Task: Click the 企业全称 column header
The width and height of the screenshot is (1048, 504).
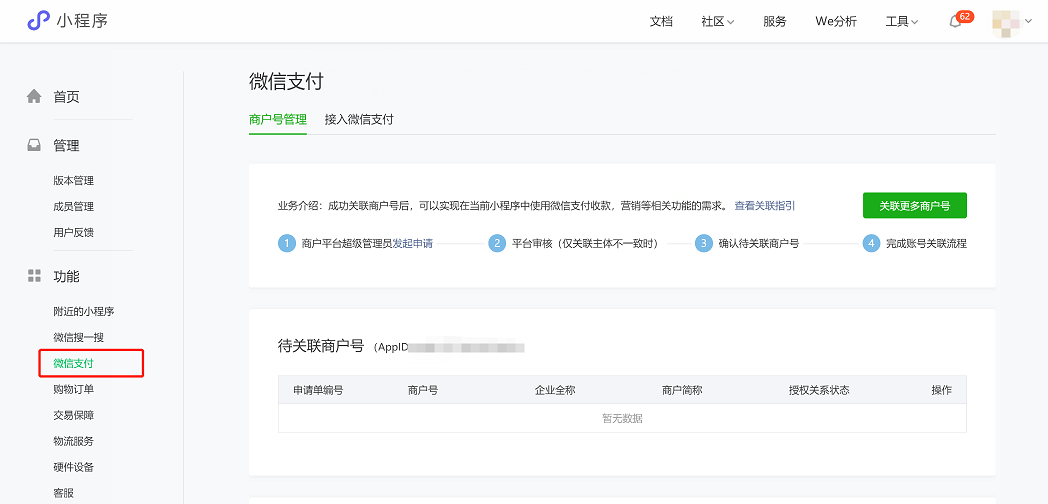Action: coord(555,390)
